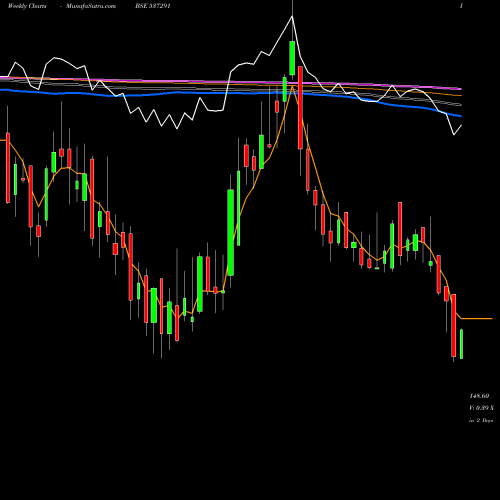Viewport: 500px width, 500px height.
Task: Click the 'BSE 537291' symbol text
Action: [x=153, y=6]
